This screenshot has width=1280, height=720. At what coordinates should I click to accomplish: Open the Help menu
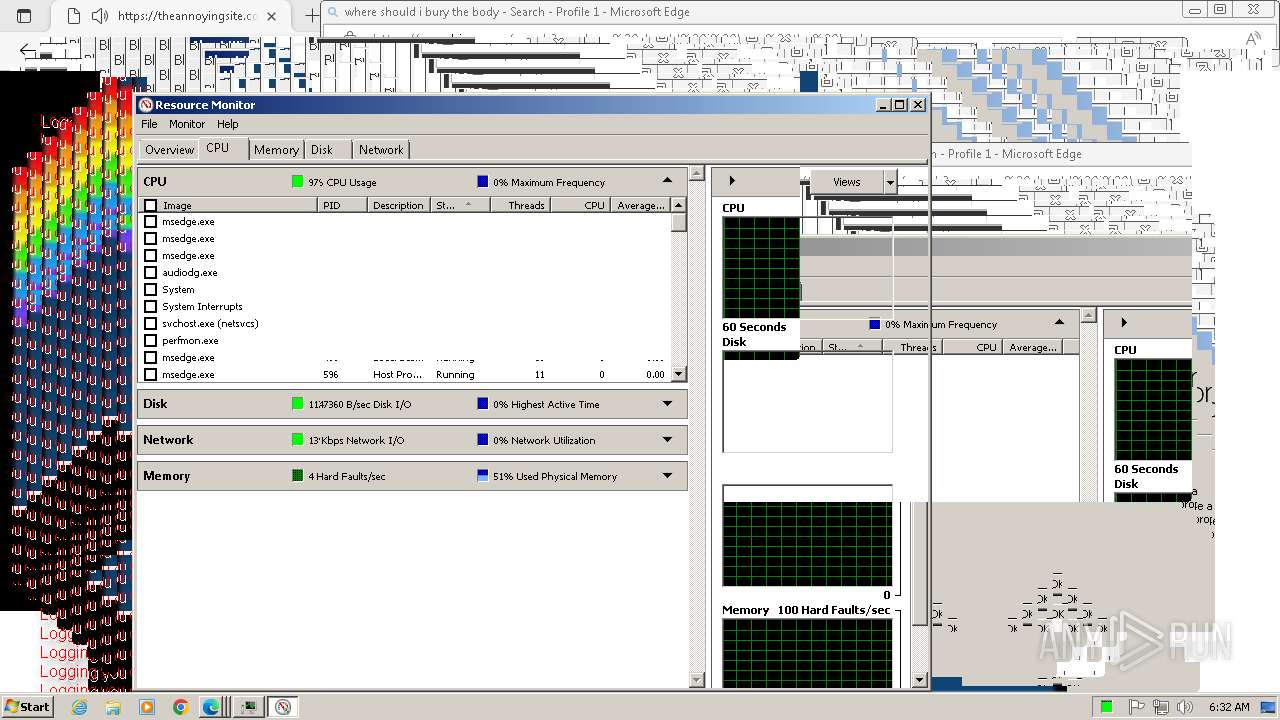(228, 124)
